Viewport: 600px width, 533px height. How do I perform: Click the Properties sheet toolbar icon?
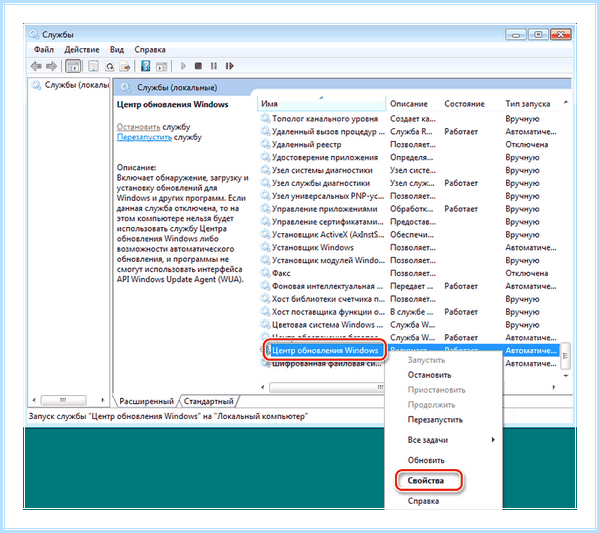click(93, 66)
